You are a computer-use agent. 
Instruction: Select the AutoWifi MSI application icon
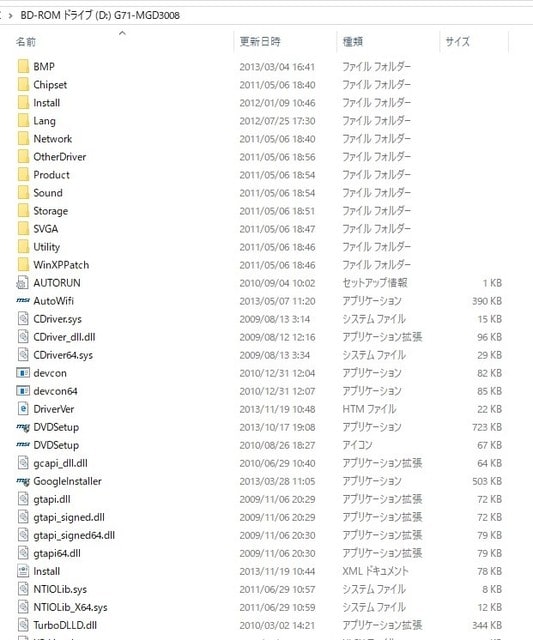tap(23, 300)
